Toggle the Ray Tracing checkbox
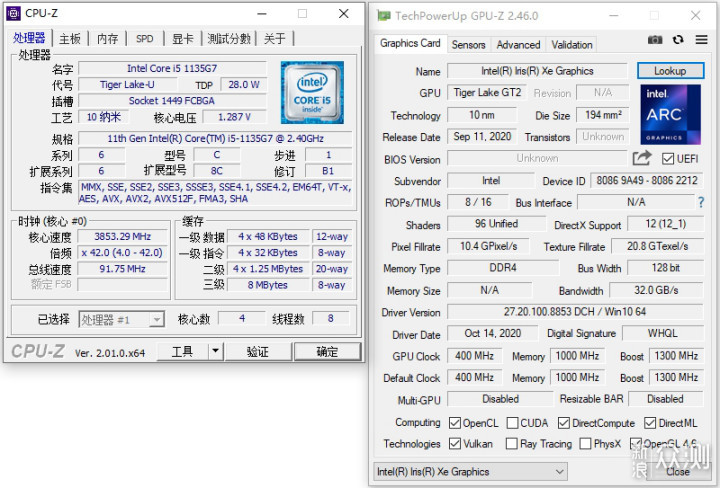 511,443
